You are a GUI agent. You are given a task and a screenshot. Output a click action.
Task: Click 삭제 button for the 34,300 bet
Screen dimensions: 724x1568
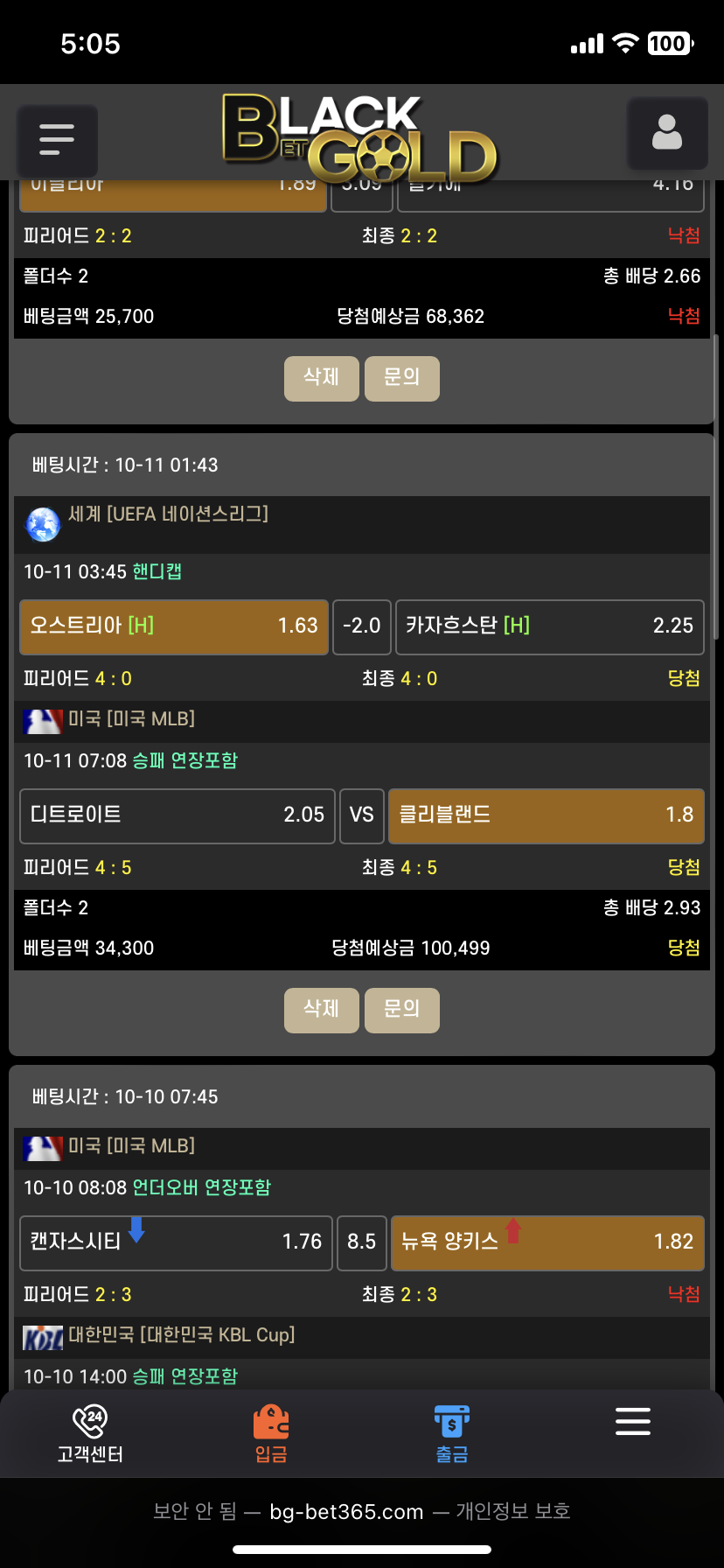coord(321,1010)
